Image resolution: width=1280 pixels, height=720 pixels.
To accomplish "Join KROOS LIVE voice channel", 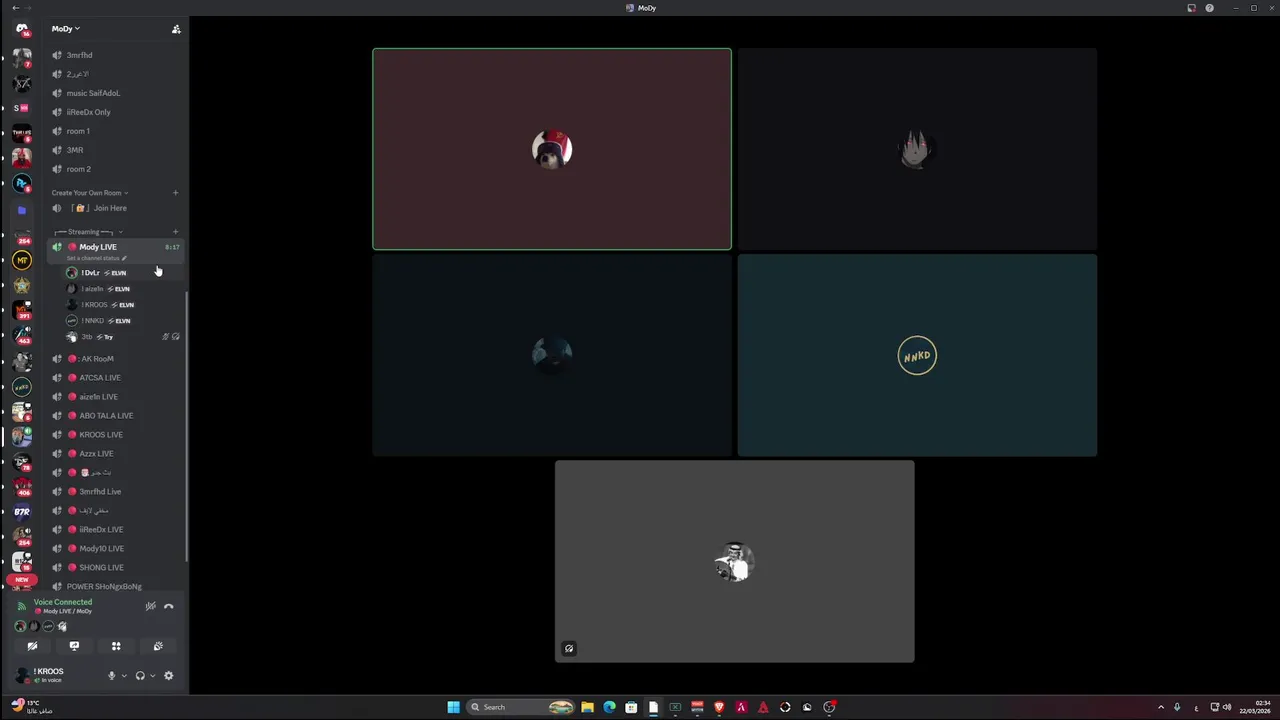I will (x=116, y=435).
